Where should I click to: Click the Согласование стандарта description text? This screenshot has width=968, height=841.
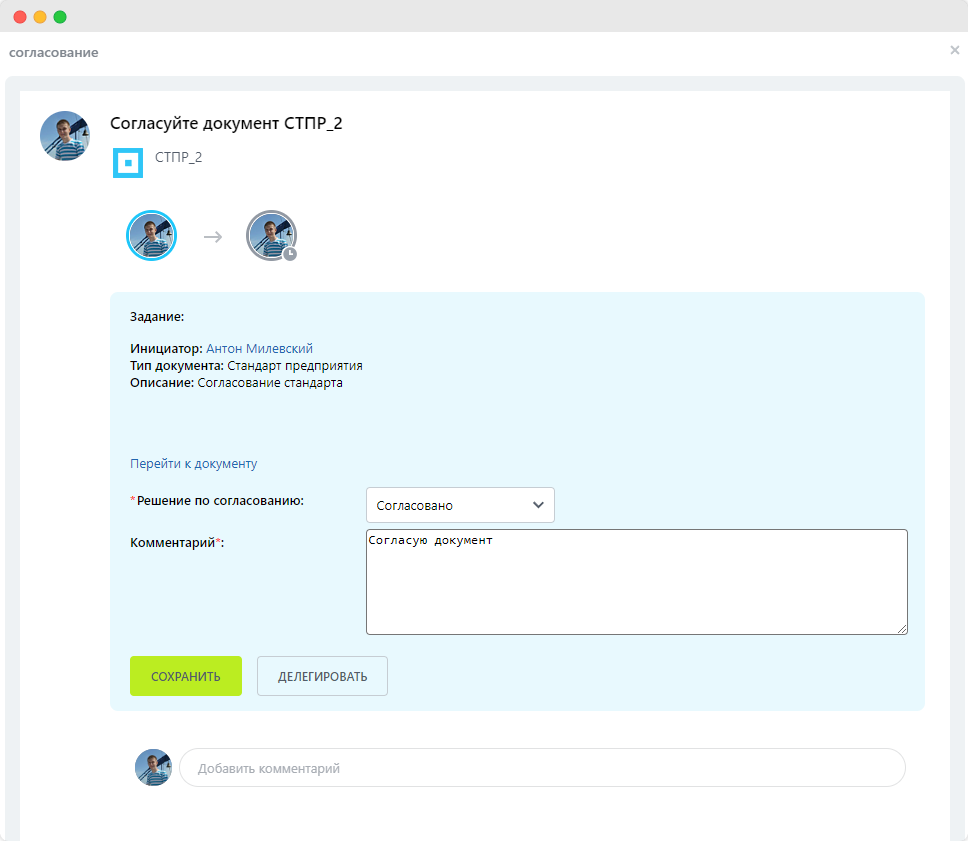[270, 383]
